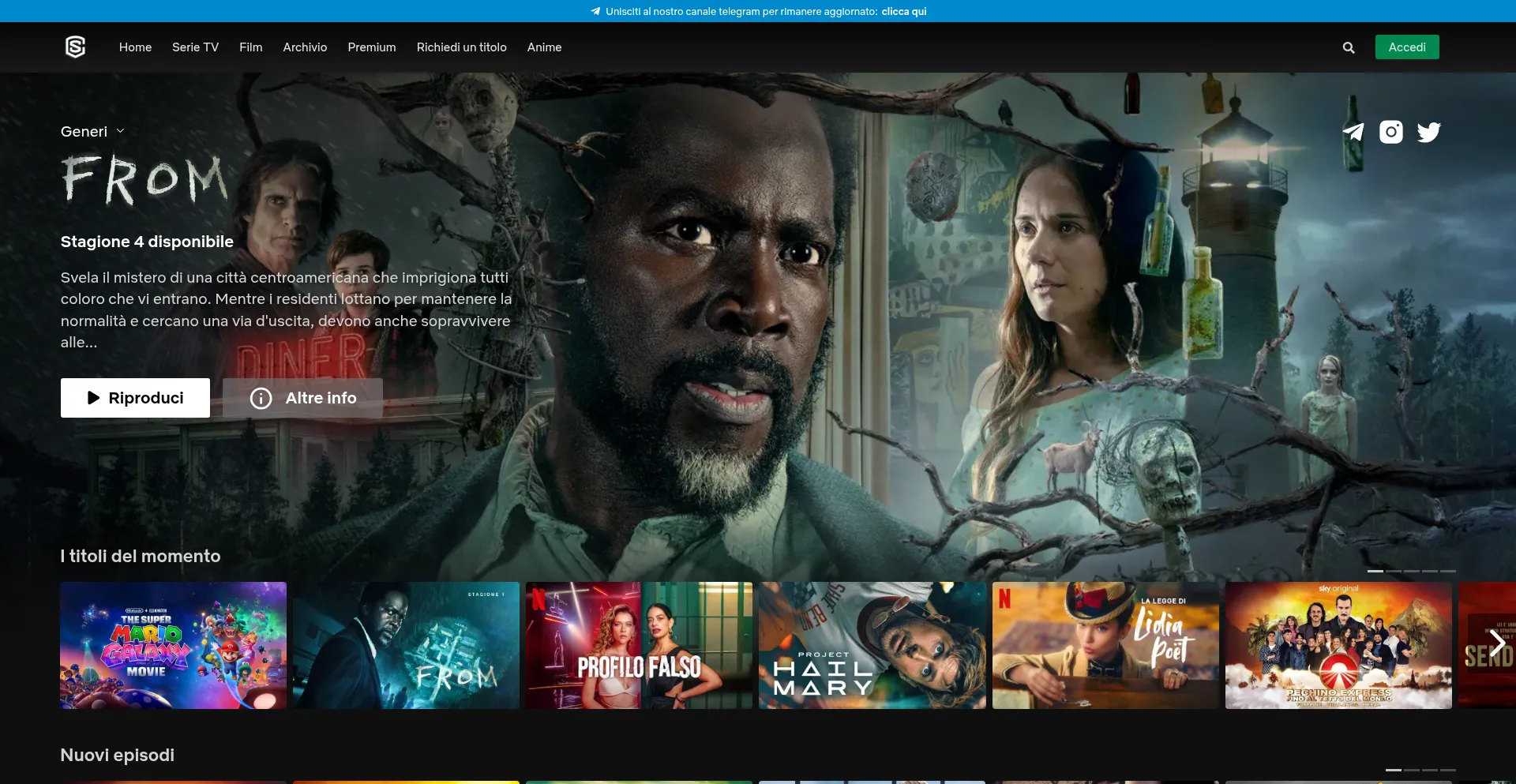
Task: Open La Legge di Lidia Poët thumbnail
Action: click(x=1105, y=645)
